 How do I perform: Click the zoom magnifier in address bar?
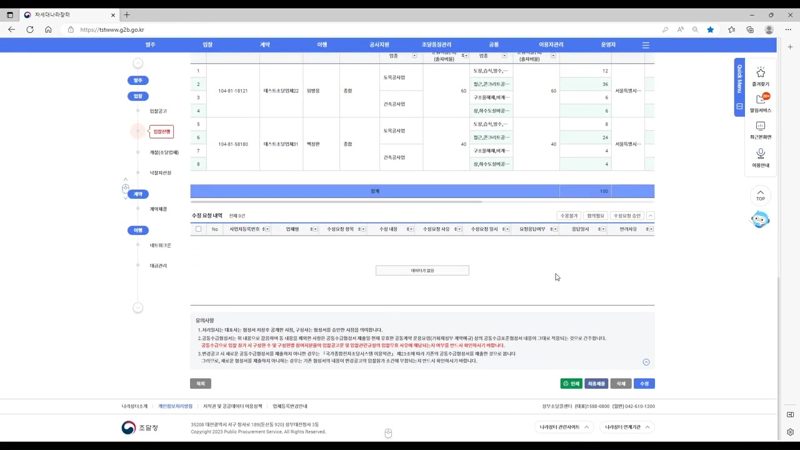695,30
